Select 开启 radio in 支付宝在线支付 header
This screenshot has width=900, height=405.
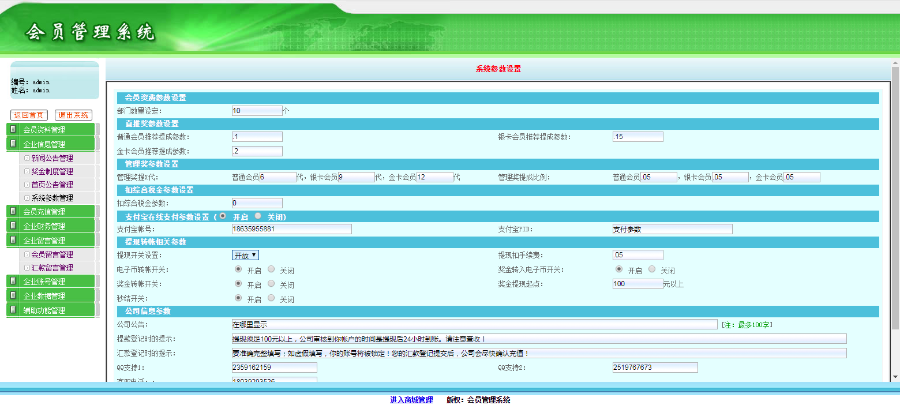[222, 216]
